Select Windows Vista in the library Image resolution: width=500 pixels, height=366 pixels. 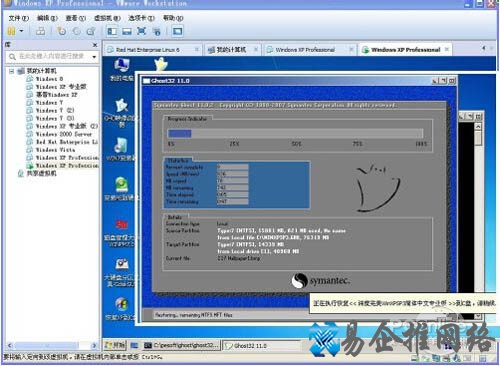click(55, 150)
